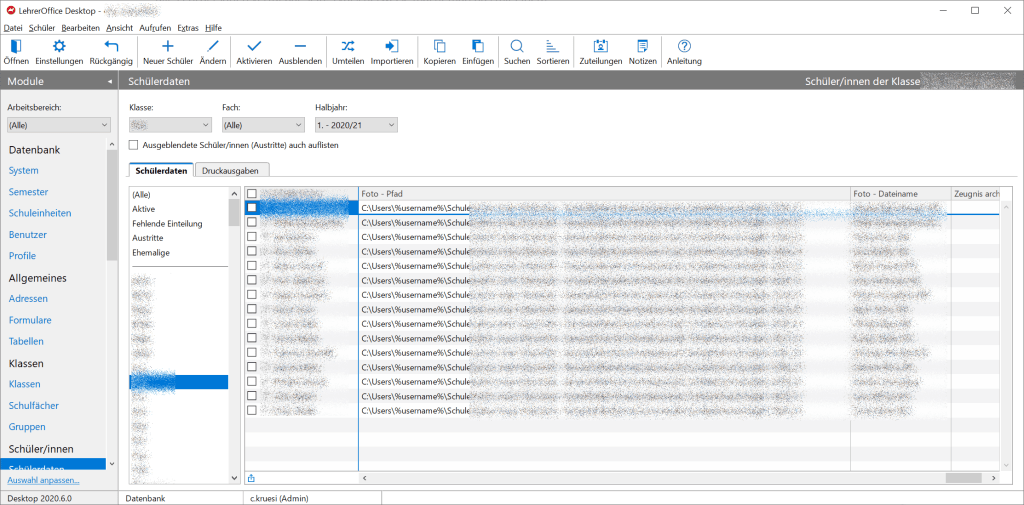This screenshot has height=505, width=1024.
Task: Open the Extras menu
Action: point(185,27)
